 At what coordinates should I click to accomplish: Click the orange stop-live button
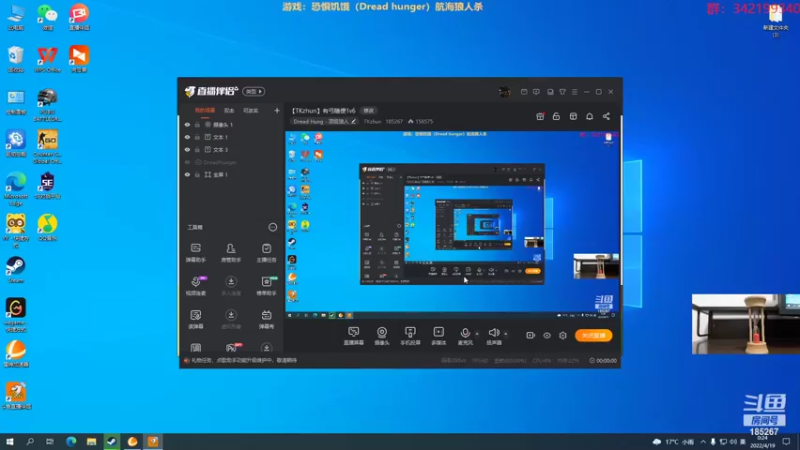tap(593, 335)
